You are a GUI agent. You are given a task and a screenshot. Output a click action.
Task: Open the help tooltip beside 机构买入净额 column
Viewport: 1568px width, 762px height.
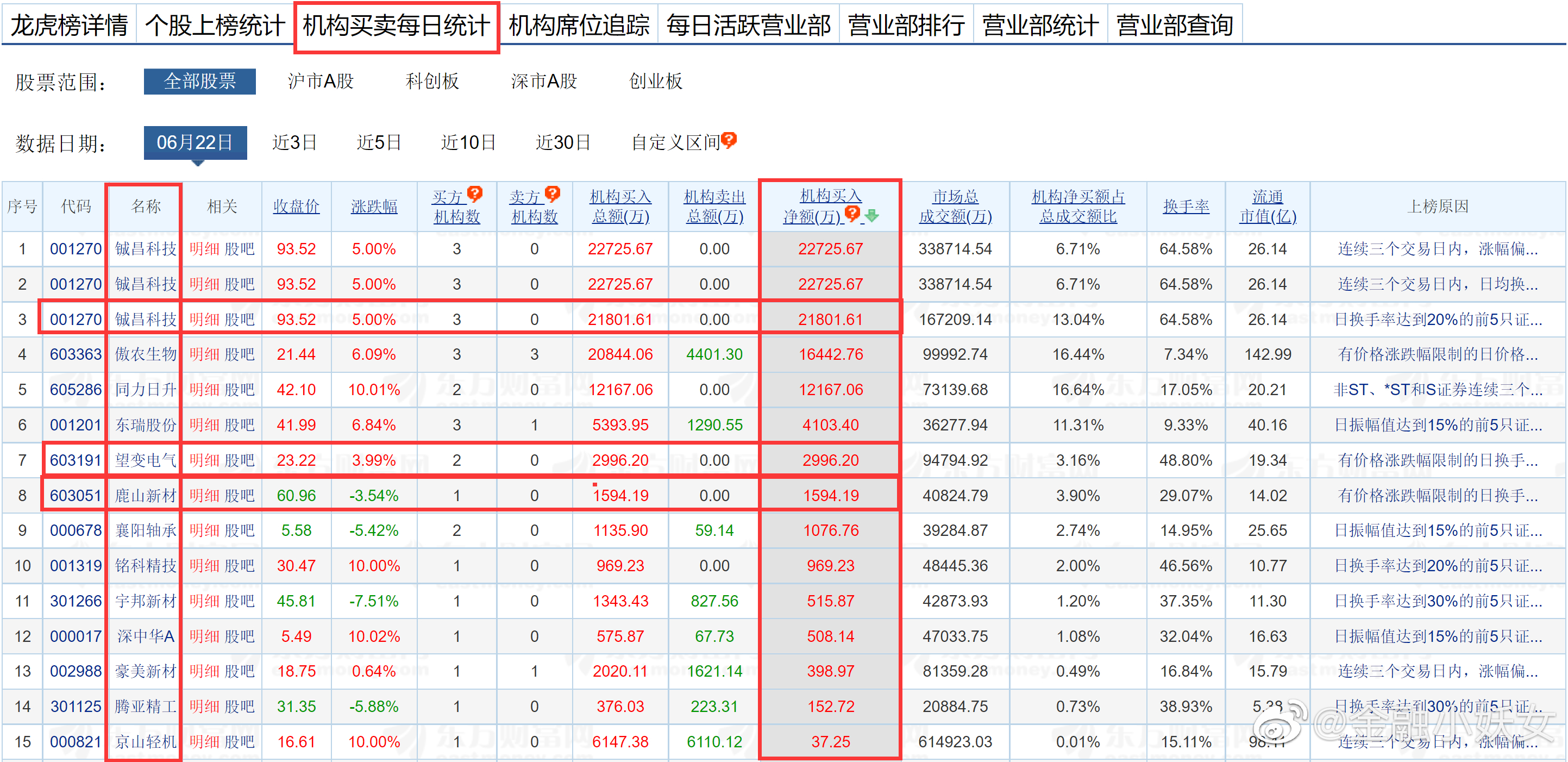[x=852, y=213]
